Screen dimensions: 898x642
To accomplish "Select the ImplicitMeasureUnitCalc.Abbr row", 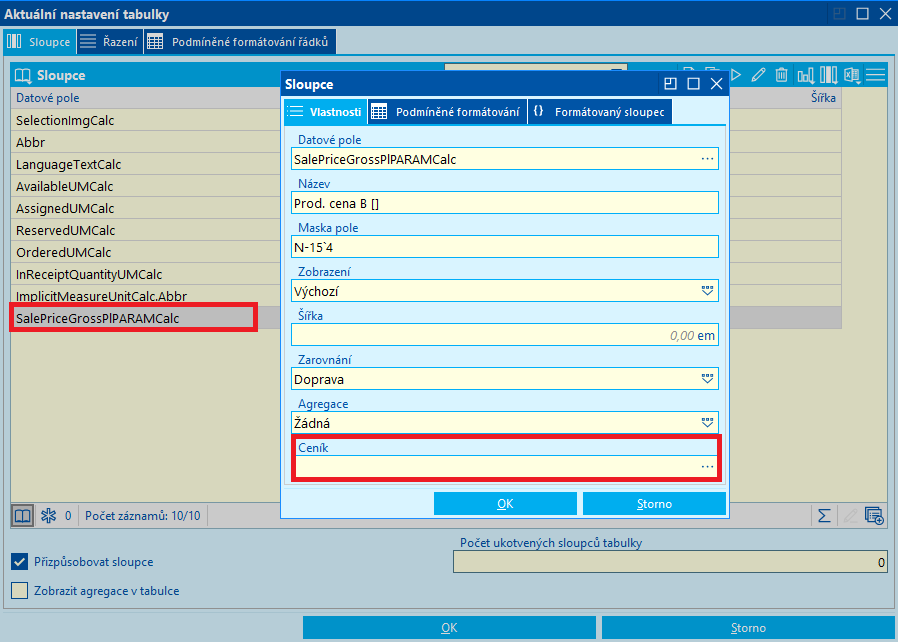I will 145,296.
